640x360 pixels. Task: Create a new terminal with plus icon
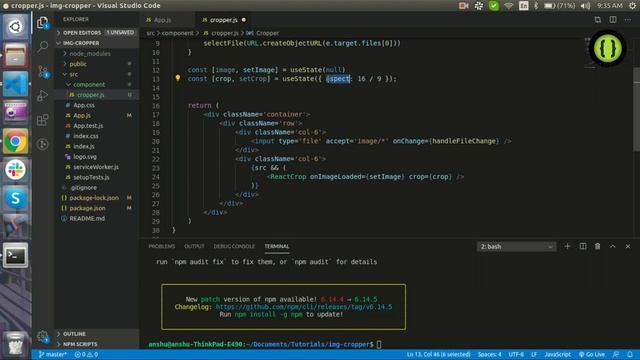pyautogui.click(x=567, y=246)
